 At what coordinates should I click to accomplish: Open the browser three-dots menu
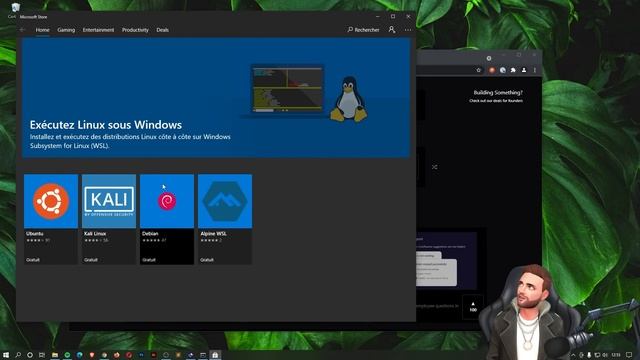click(535, 70)
